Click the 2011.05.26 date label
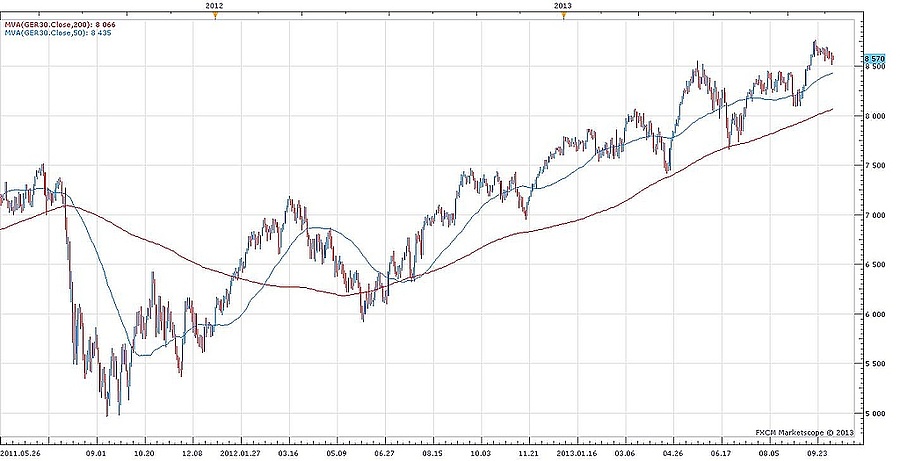900x461 pixels. click(x=20, y=451)
